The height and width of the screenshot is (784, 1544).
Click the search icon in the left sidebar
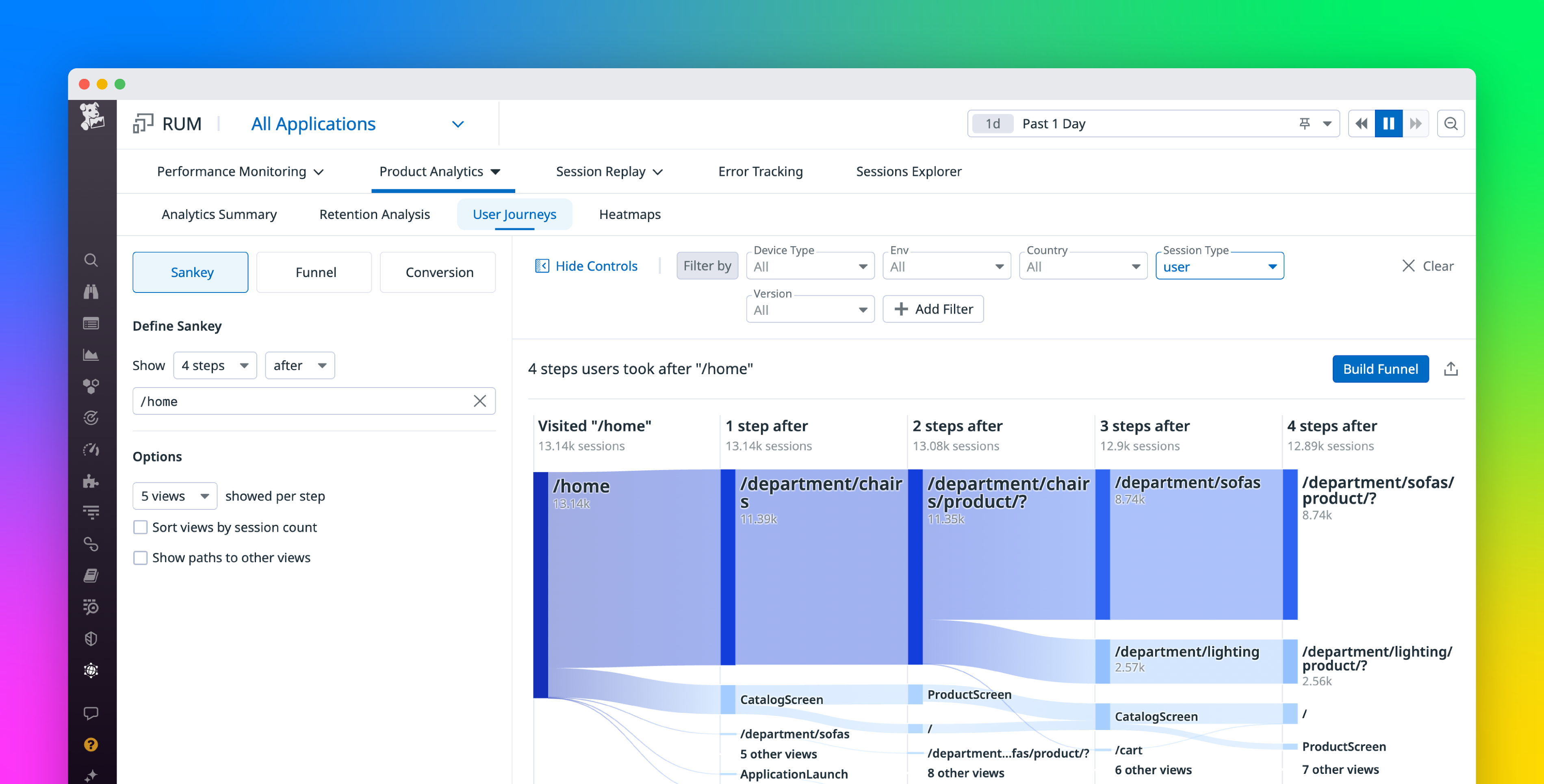tap(91, 260)
